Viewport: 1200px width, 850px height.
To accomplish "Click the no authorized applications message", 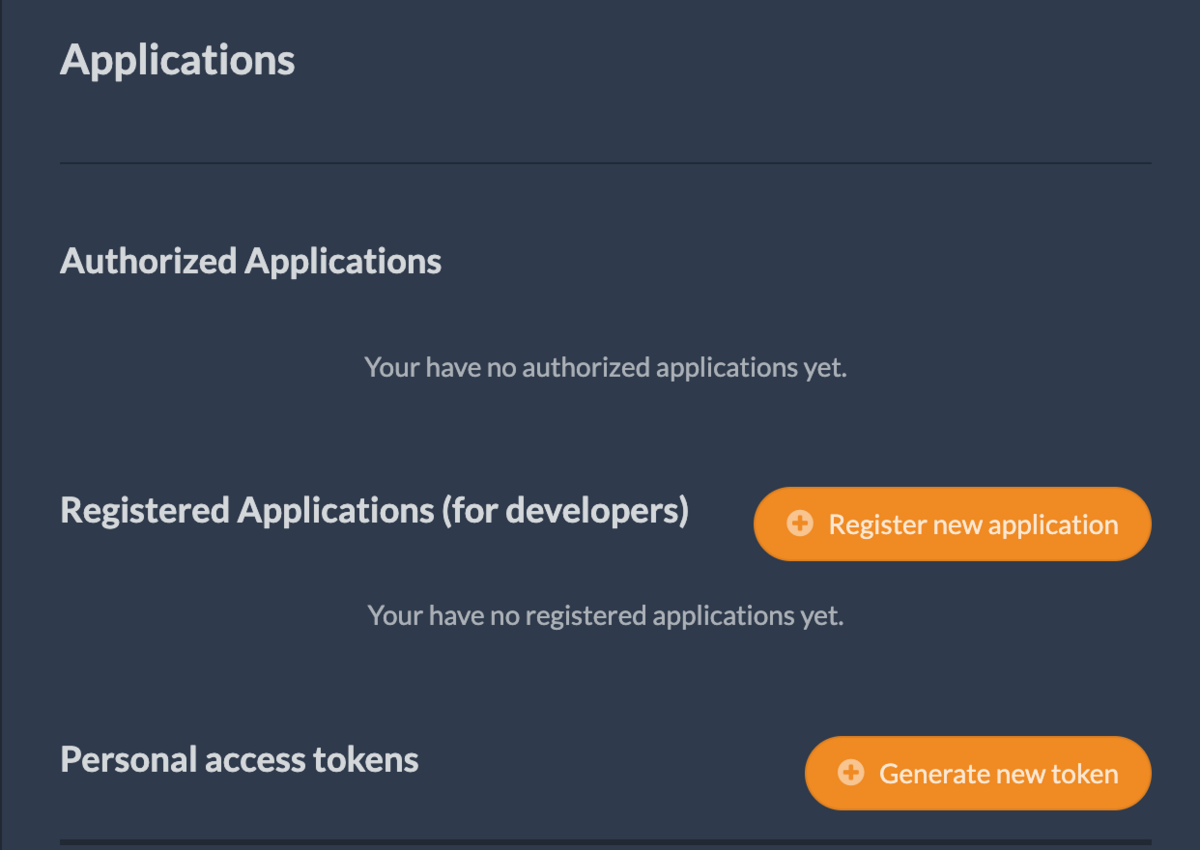I will coord(605,367).
